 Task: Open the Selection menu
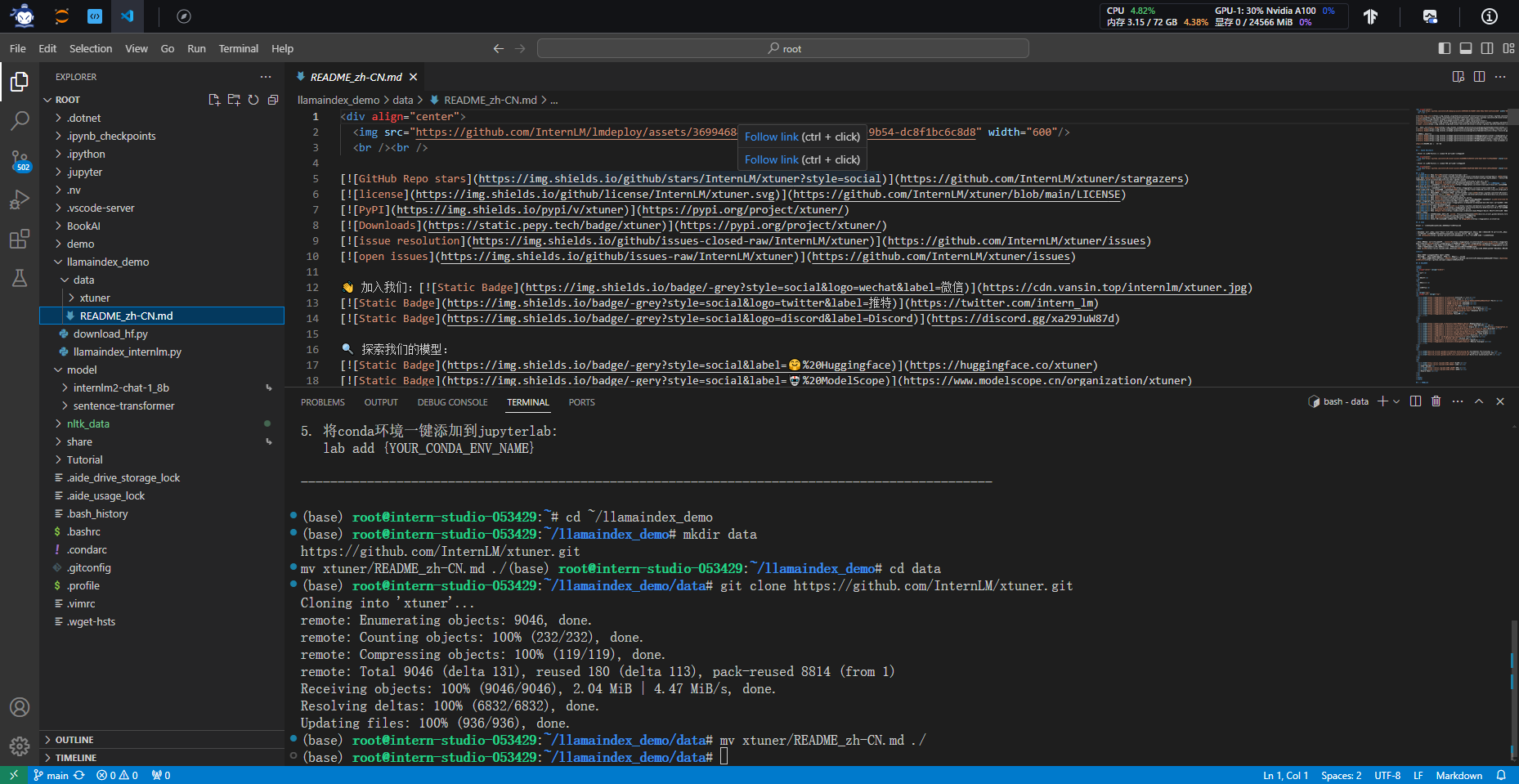(x=91, y=49)
